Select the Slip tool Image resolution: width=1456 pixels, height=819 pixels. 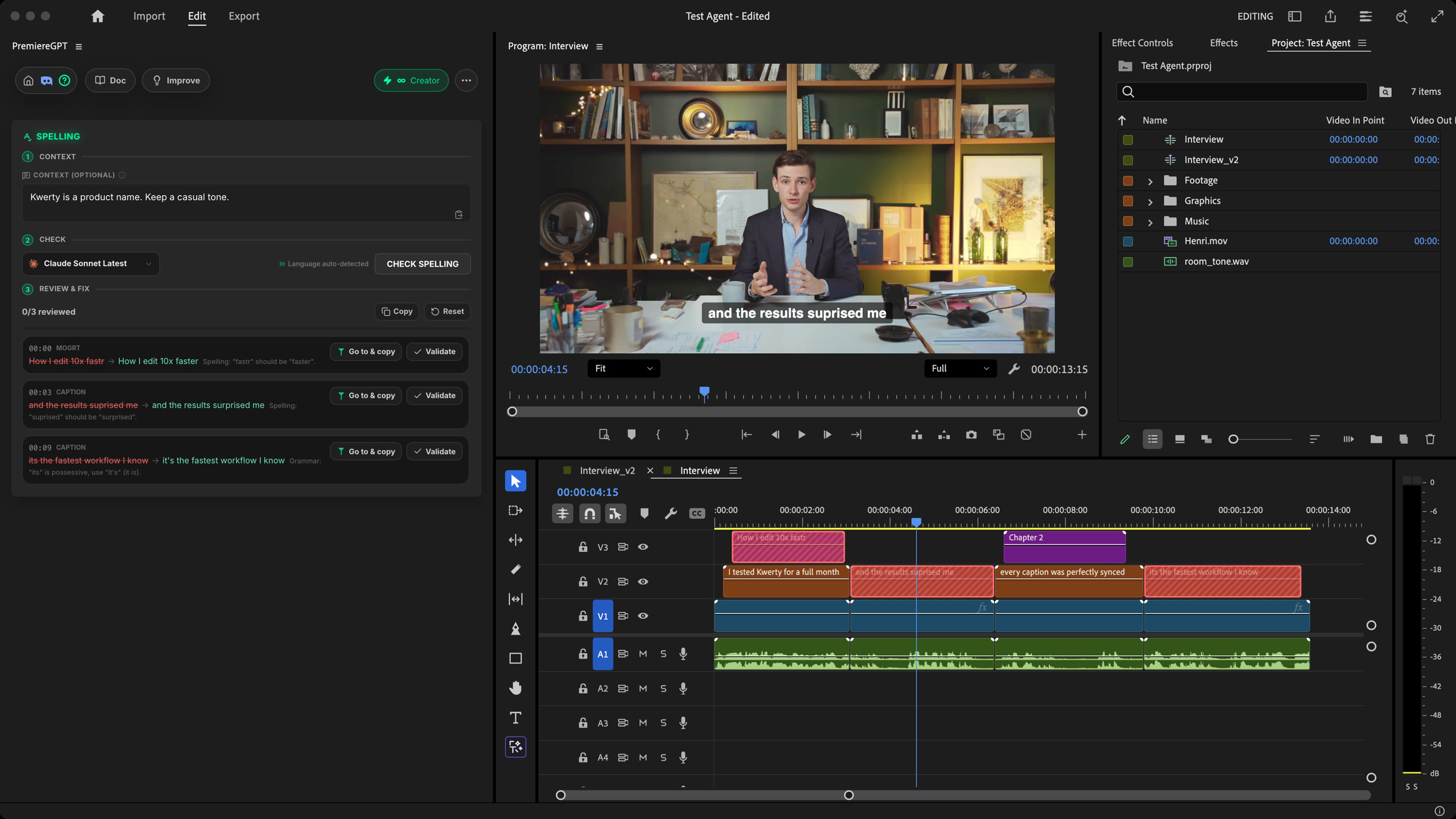click(x=515, y=599)
